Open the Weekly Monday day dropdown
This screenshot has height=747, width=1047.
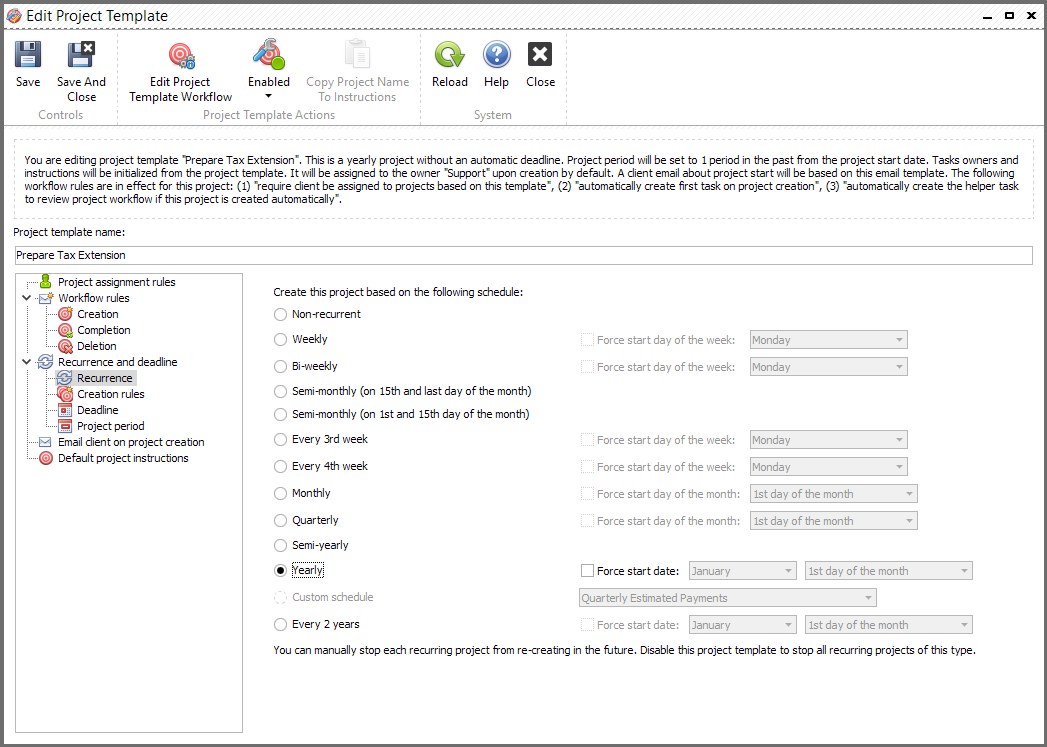tap(829, 340)
